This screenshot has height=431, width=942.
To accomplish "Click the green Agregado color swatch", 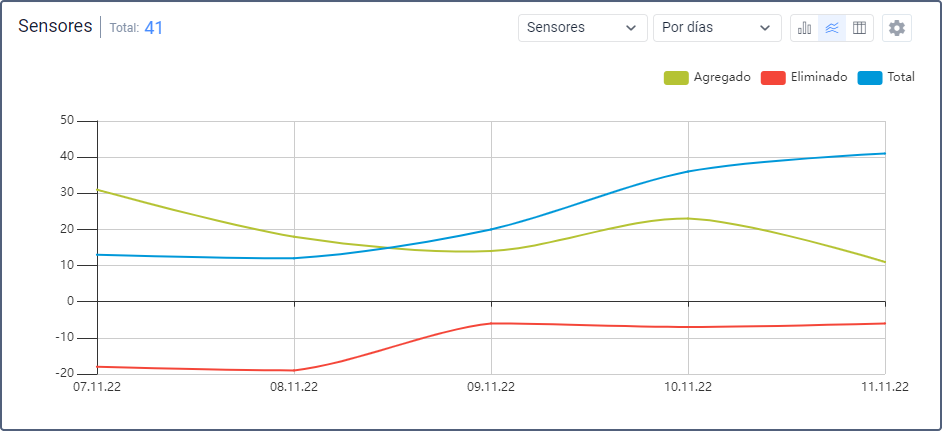I will click(x=676, y=77).
